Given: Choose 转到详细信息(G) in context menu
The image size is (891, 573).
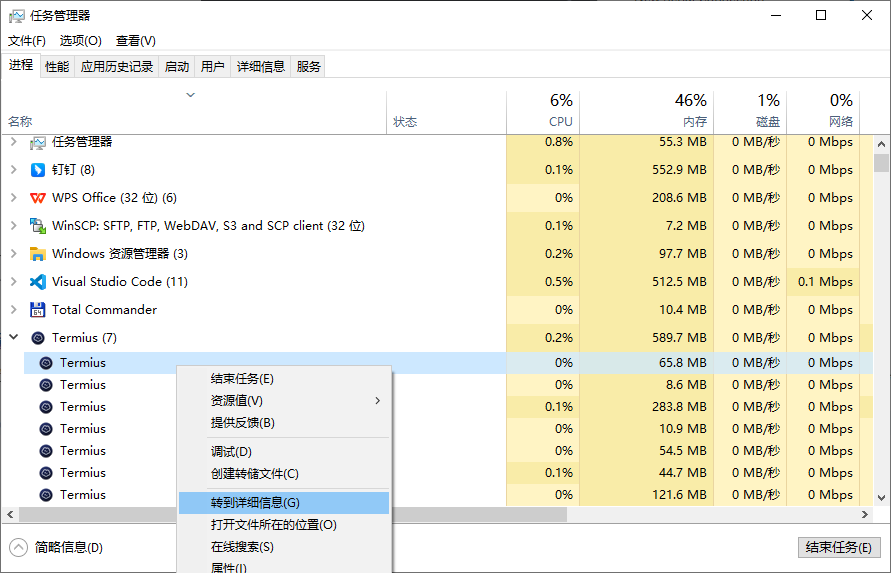Looking at the screenshot, I should click(x=284, y=503).
